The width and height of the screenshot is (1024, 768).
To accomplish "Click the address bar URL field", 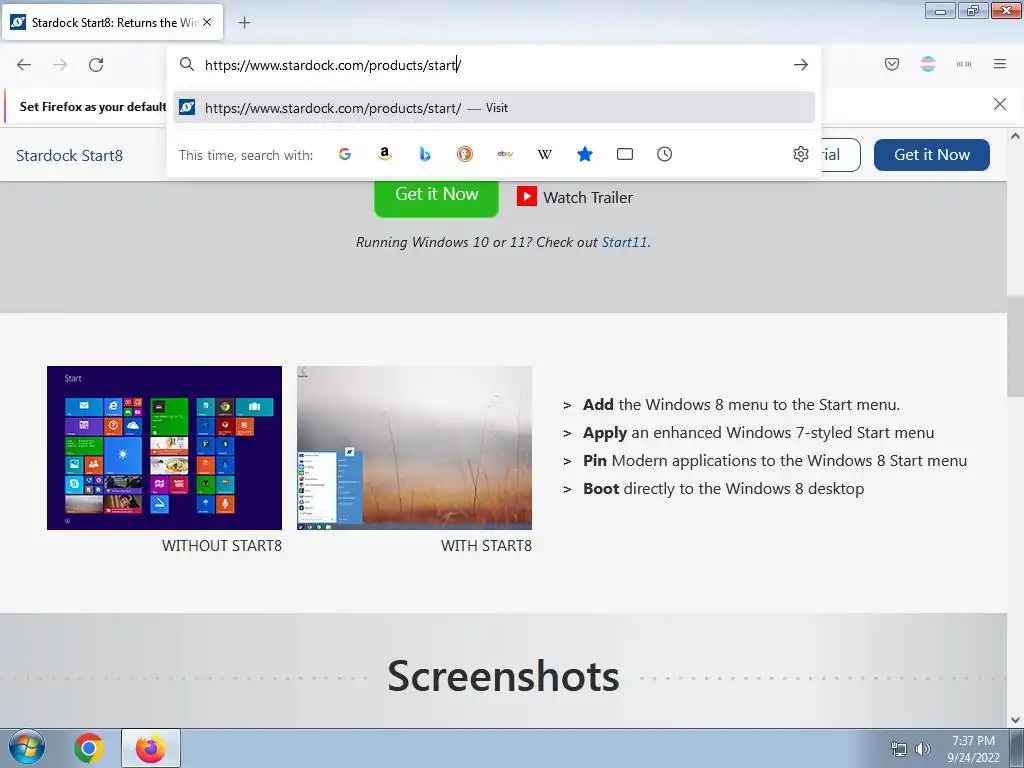I will (x=493, y=65).
